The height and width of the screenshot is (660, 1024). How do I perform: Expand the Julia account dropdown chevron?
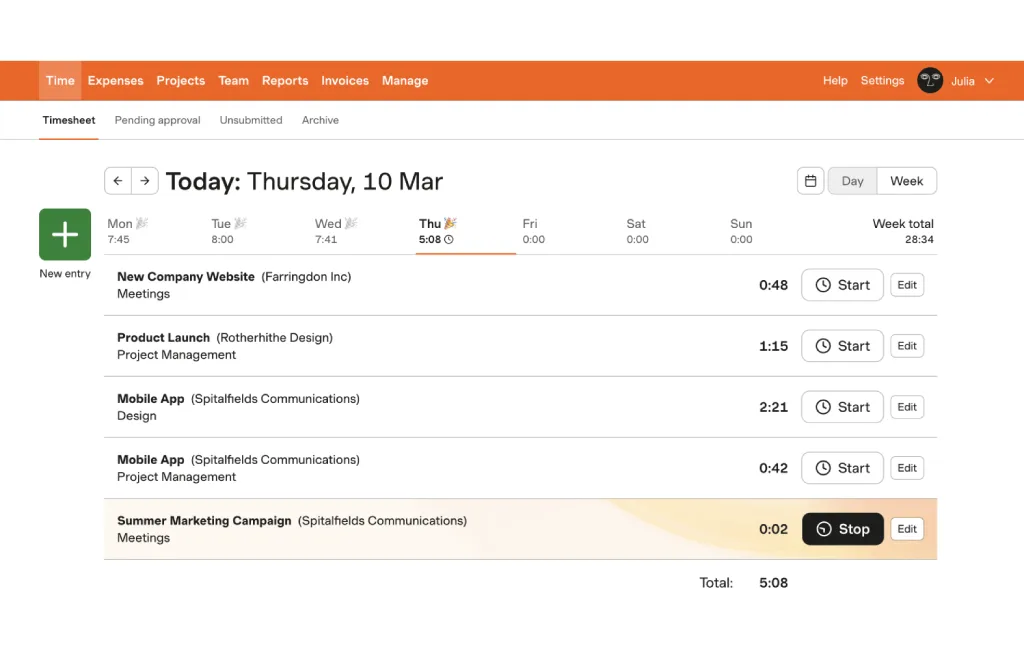coord(990,81)
